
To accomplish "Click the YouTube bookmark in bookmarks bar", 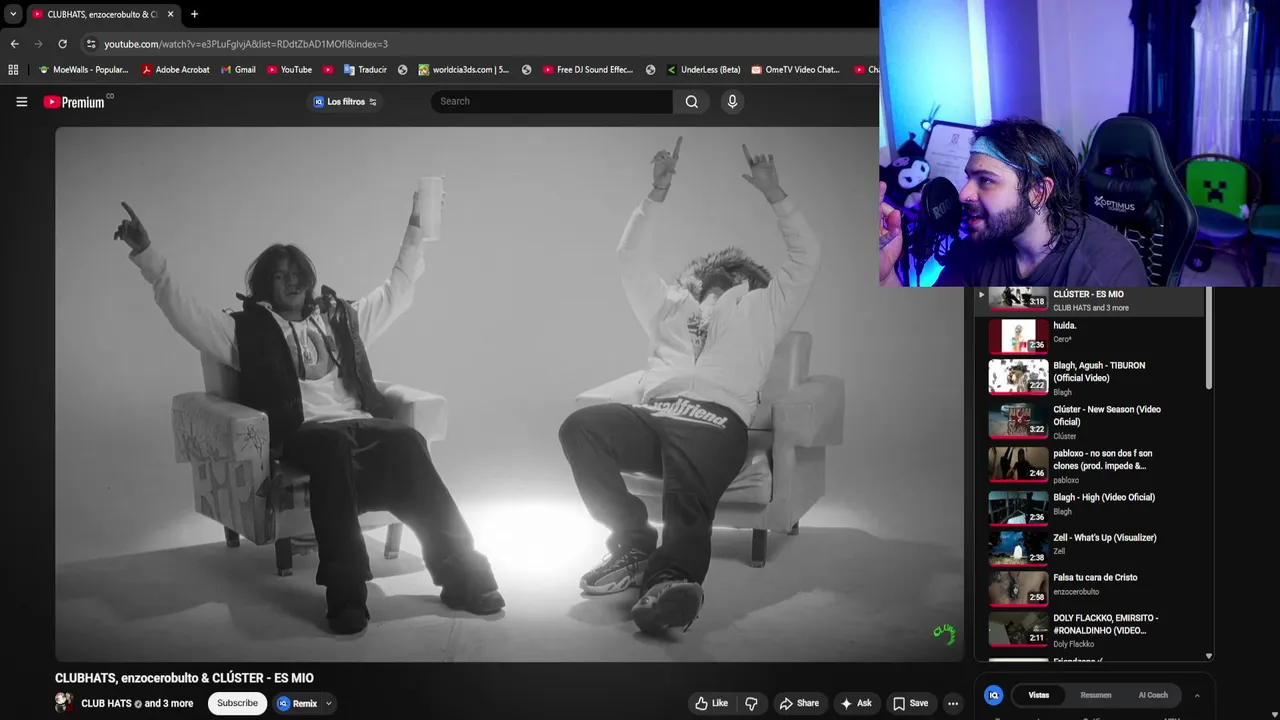I will coord(289,70).
